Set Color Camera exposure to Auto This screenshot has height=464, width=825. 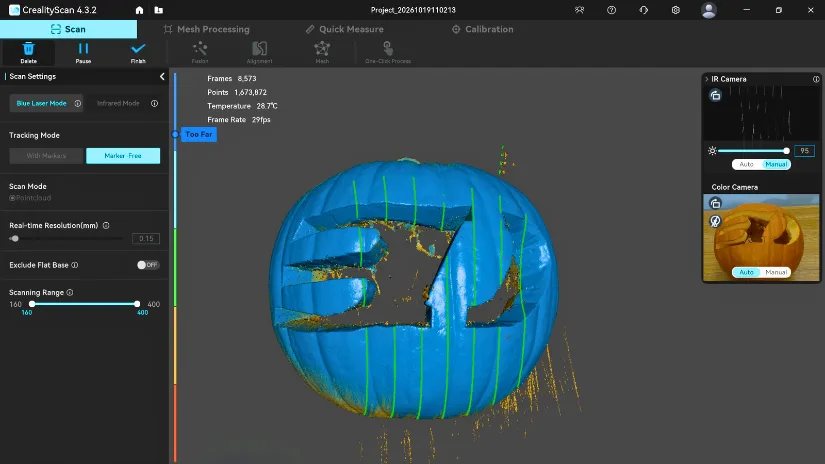coord(746,273)
